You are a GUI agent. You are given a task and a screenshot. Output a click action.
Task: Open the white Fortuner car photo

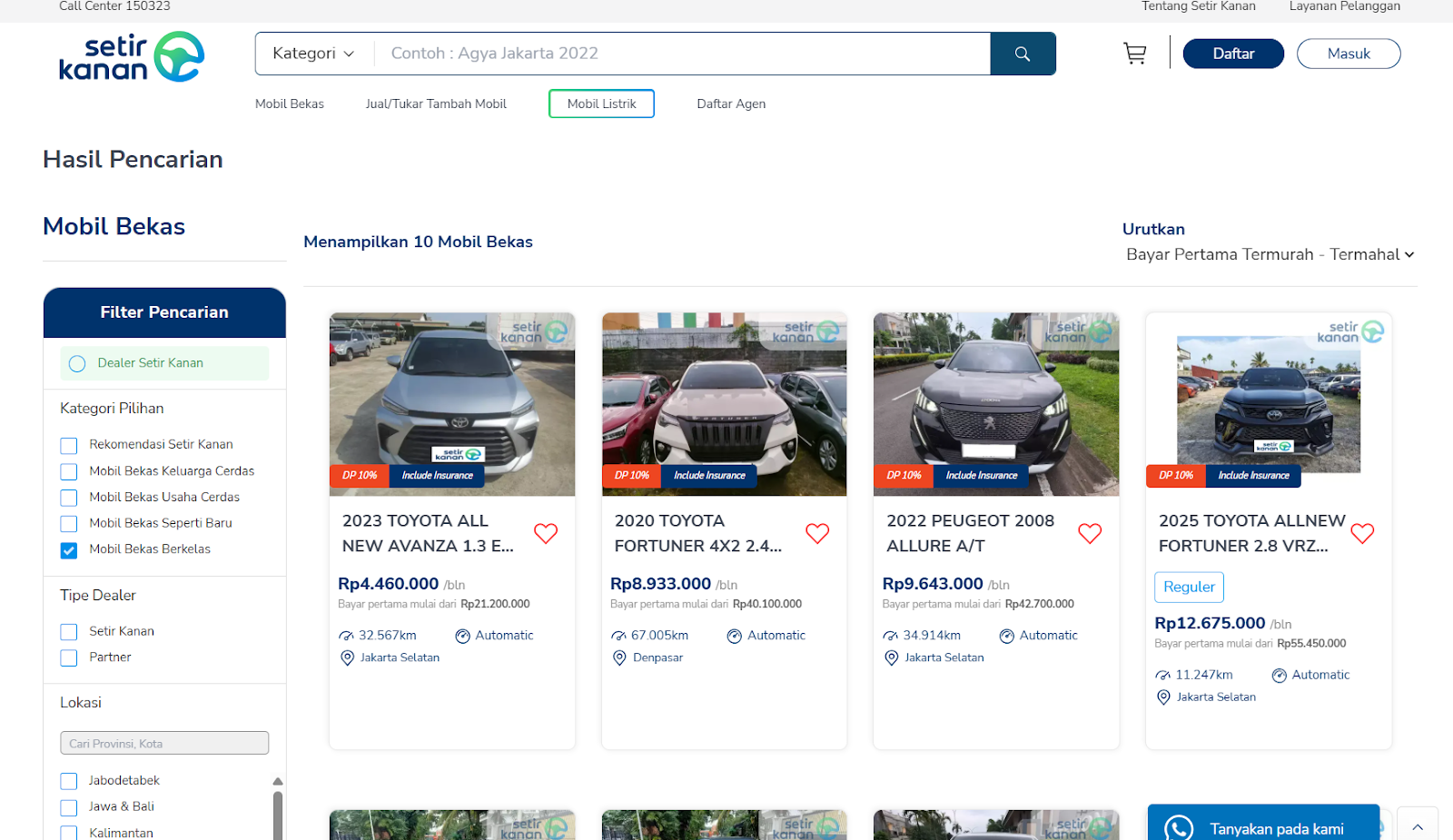click(x=725, y=404)
